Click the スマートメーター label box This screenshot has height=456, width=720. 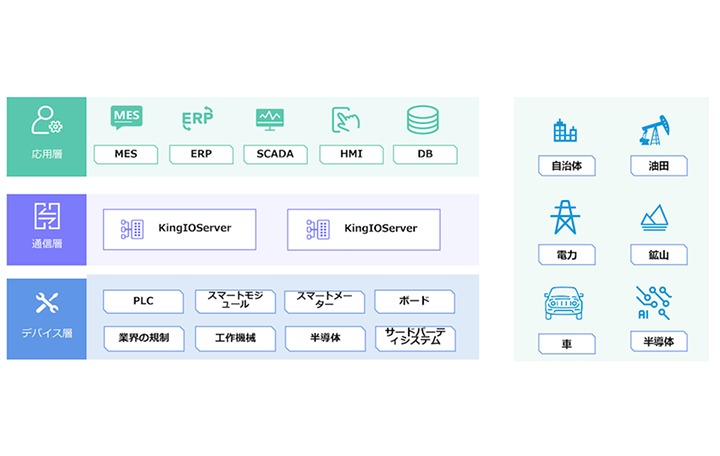(x=324, y=301)
